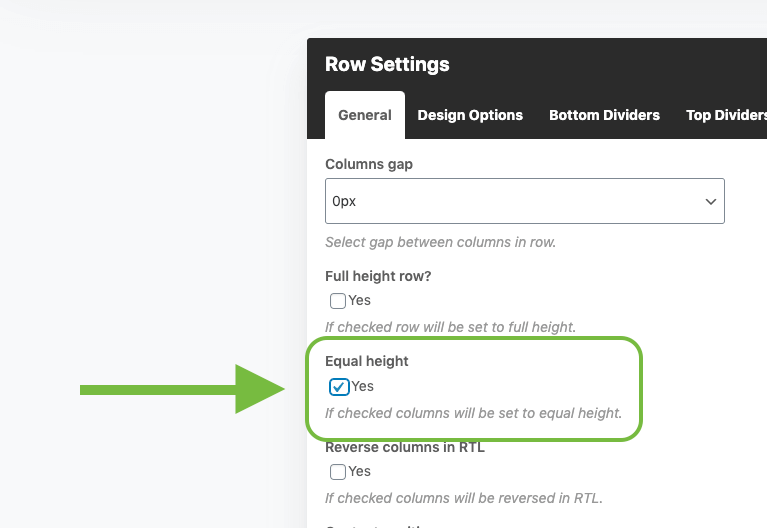
Task: Click the Columns gap dropdown chevron
Action: [x=711, y=202]
